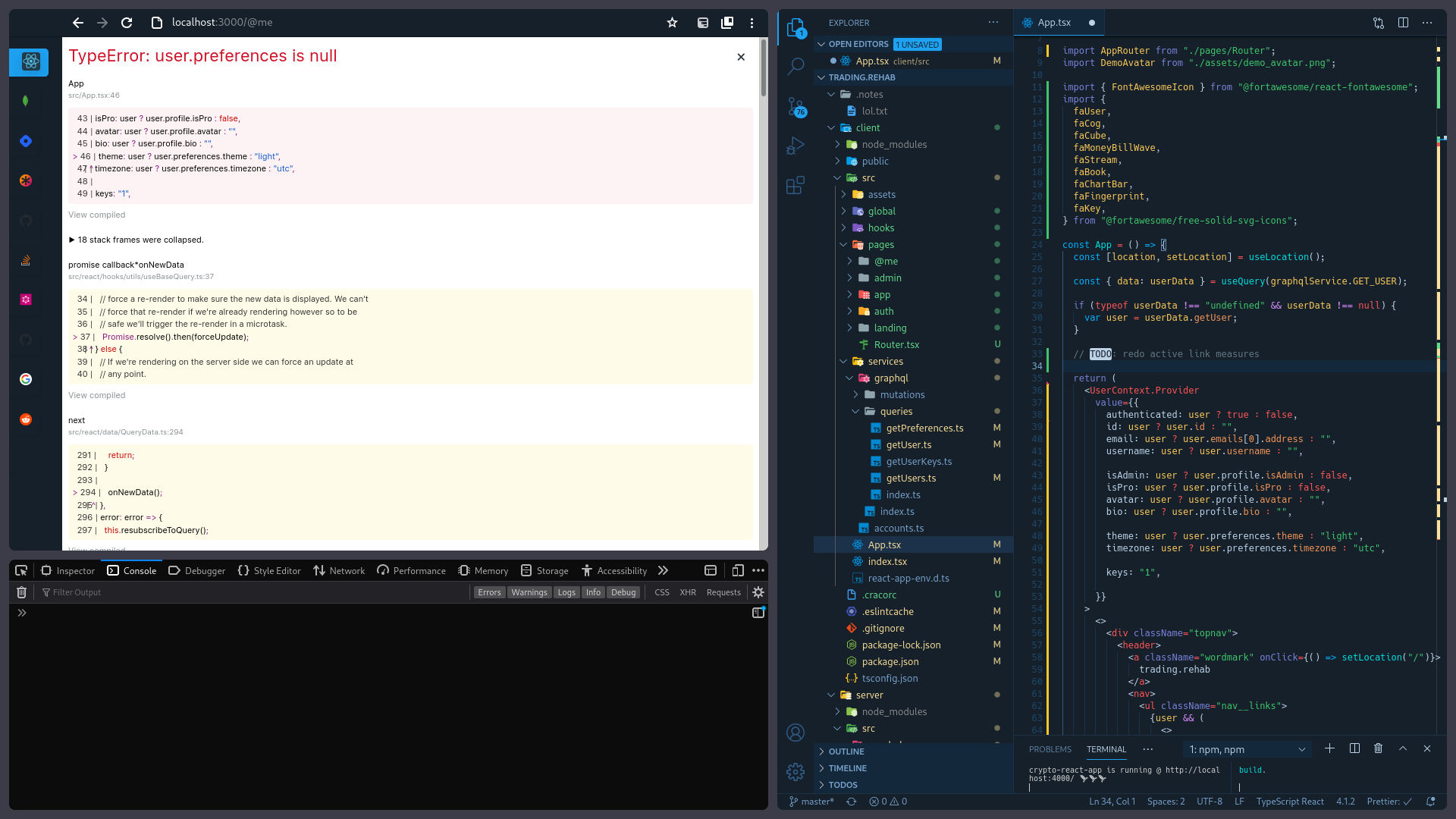Close the TypeError overlay

point(741,57)
